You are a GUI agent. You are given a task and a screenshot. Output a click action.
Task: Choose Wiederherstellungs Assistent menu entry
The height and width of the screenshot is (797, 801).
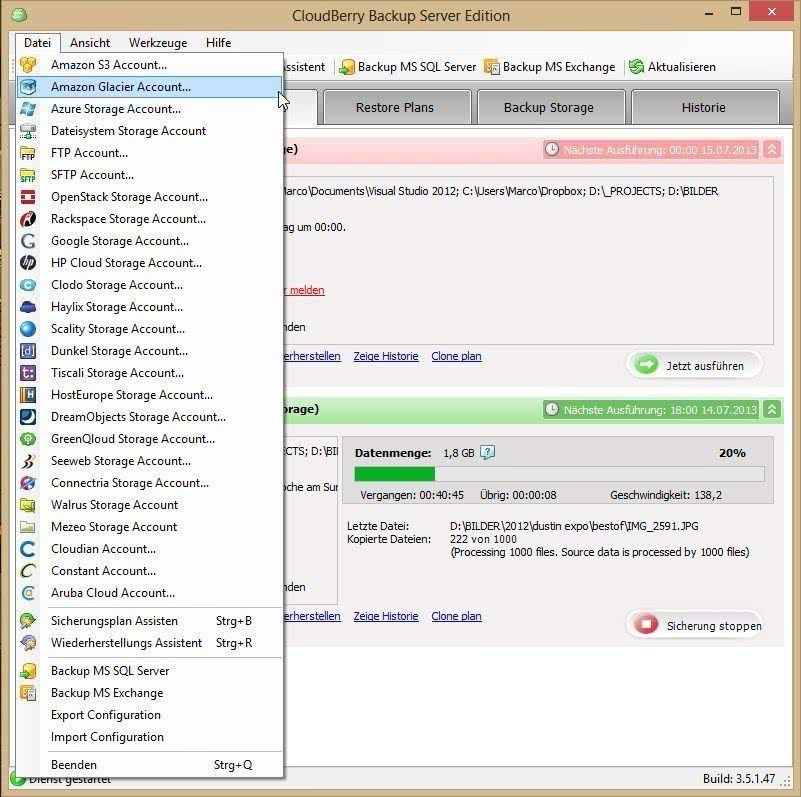coord(149,643)
